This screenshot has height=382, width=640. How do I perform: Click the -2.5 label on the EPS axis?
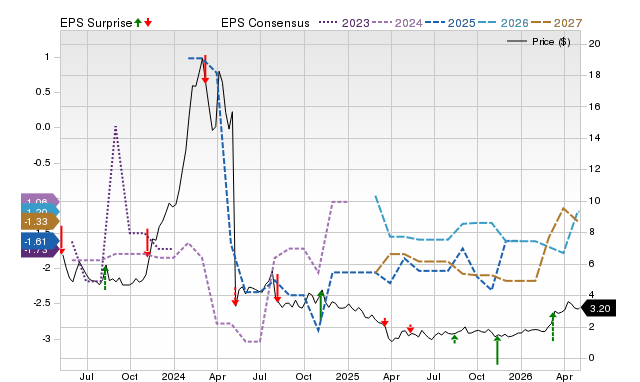pos(41,303)
